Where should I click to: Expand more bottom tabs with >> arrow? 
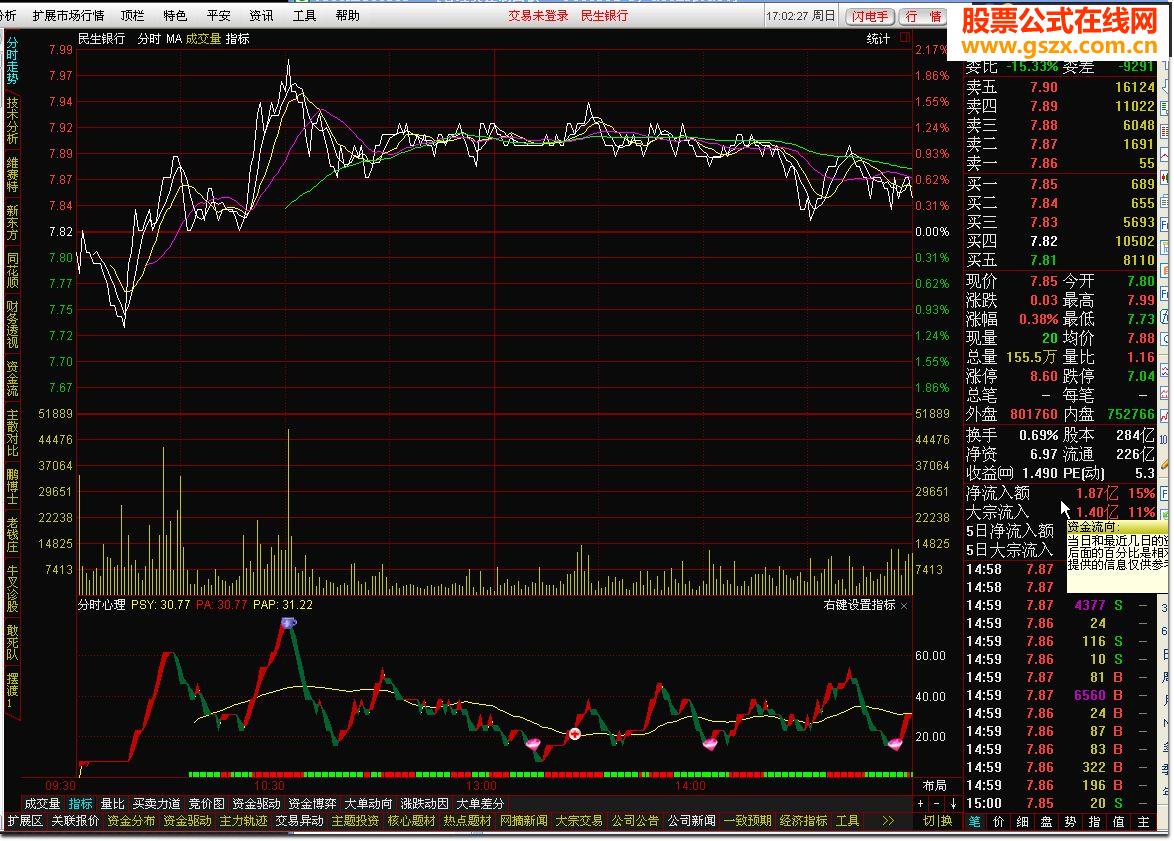[x=888, y=821]
